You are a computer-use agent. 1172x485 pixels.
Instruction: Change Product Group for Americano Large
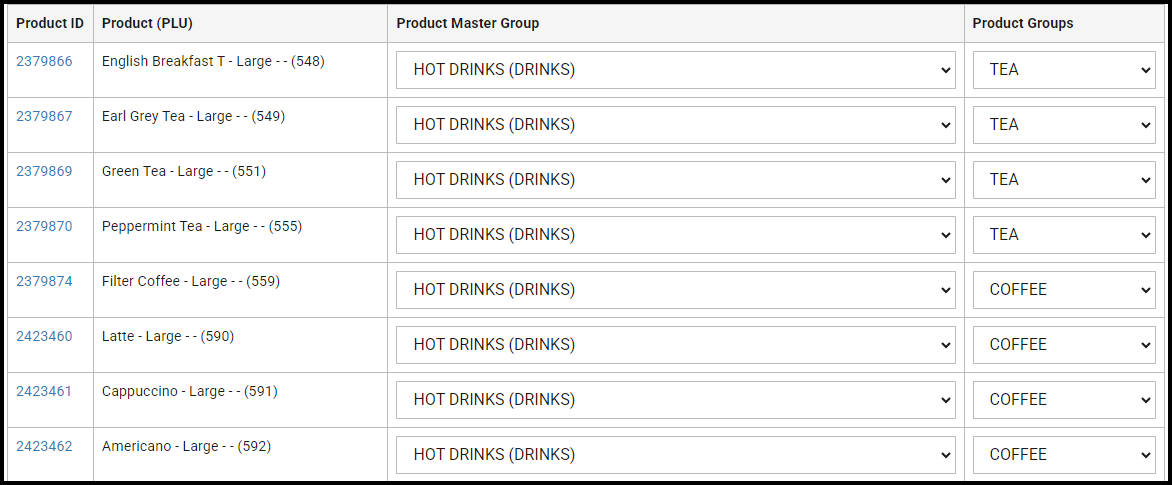click(1063, 455)
